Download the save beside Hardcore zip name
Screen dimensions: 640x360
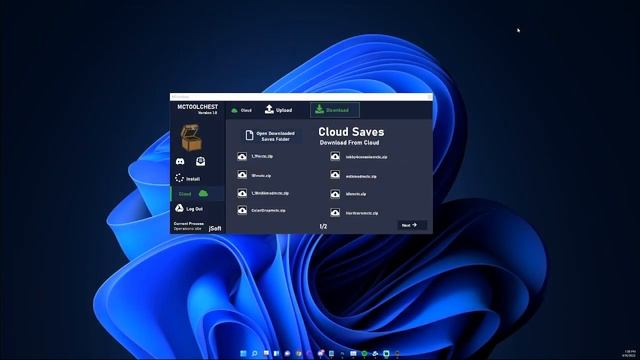tap(335, 213)
